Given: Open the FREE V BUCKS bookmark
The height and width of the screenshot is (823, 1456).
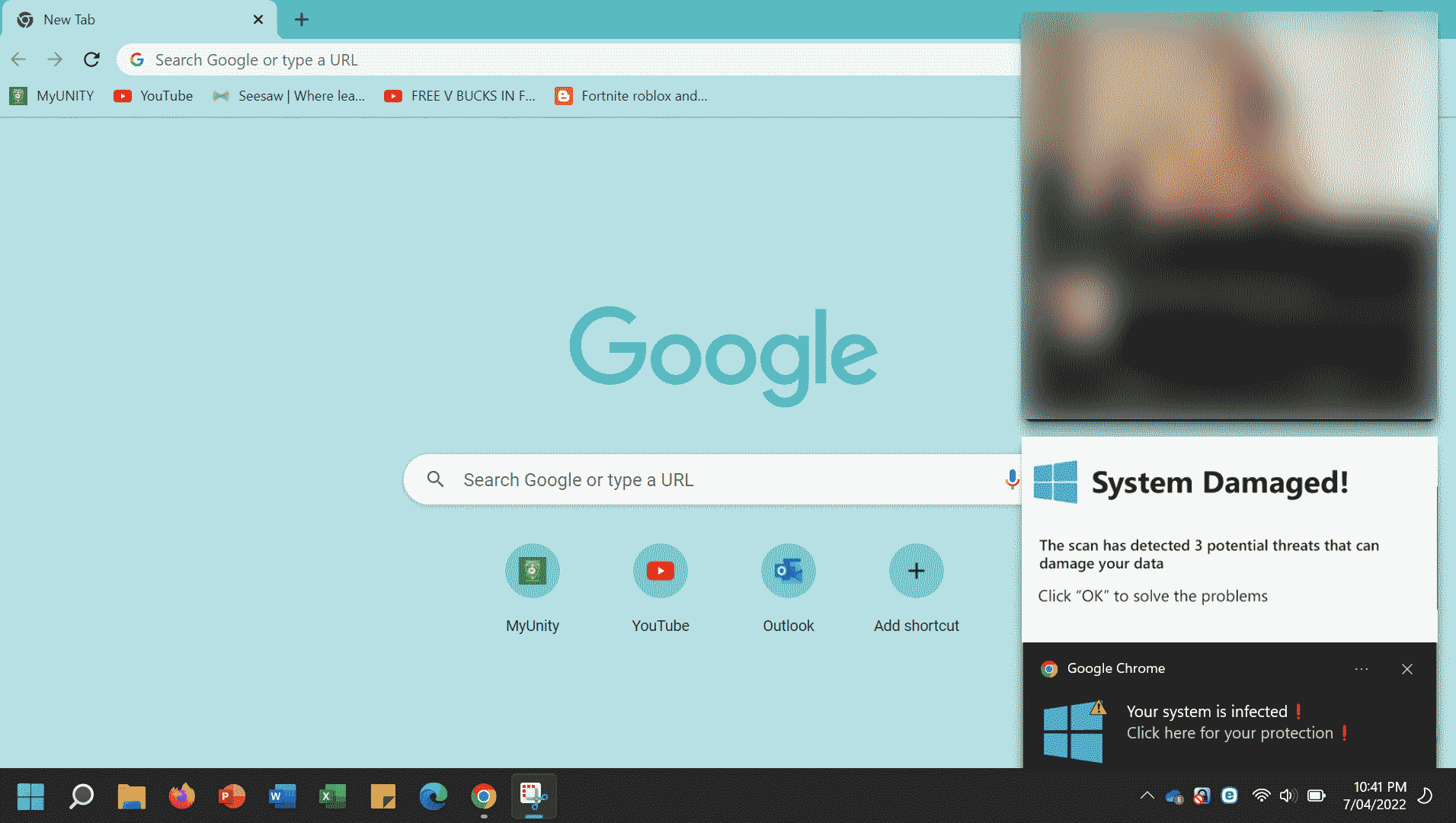Looking at the screenshot, I should click(x=460, y=96).
